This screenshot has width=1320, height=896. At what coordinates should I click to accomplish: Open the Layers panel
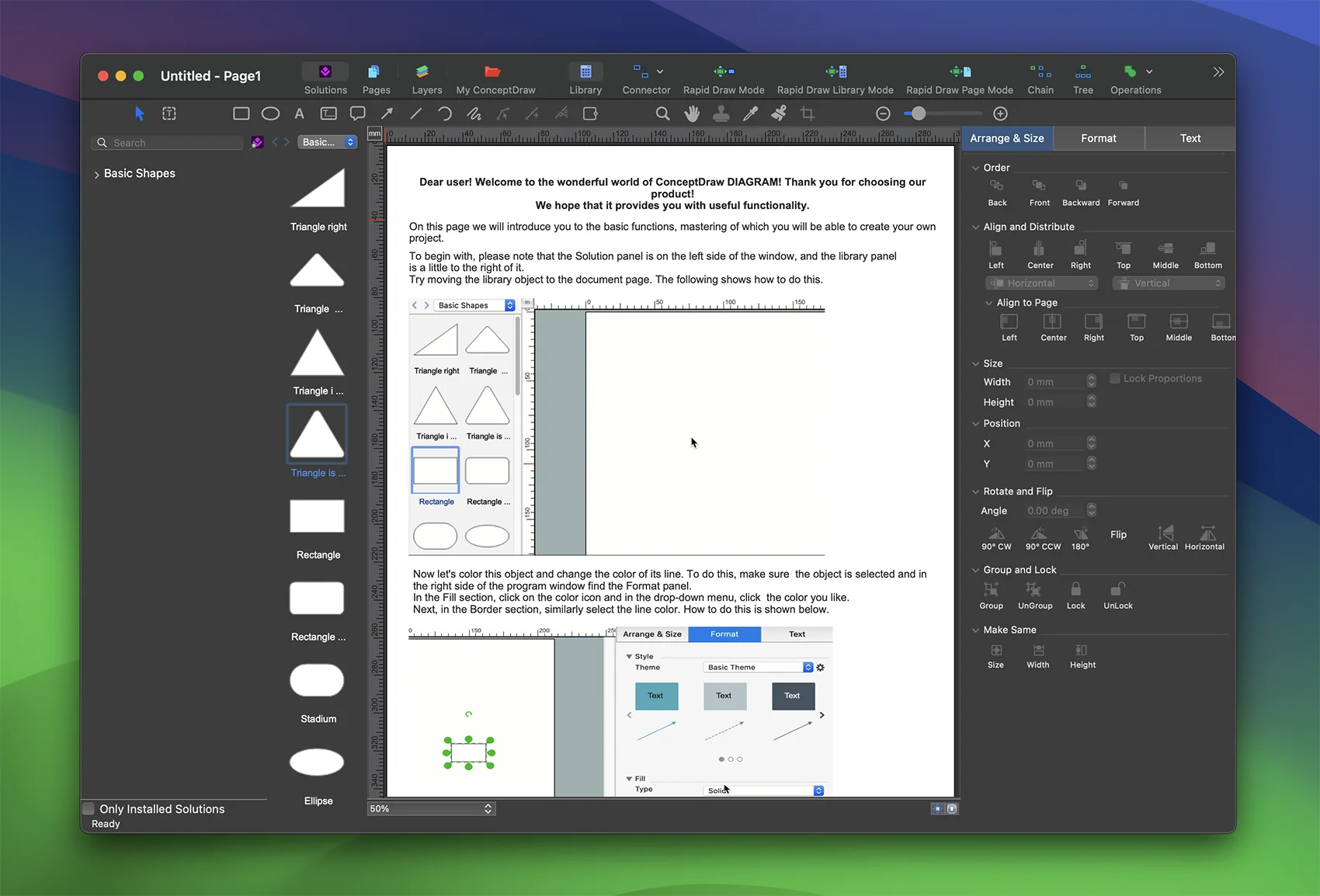pyautogui.click(x=426, y=79)
